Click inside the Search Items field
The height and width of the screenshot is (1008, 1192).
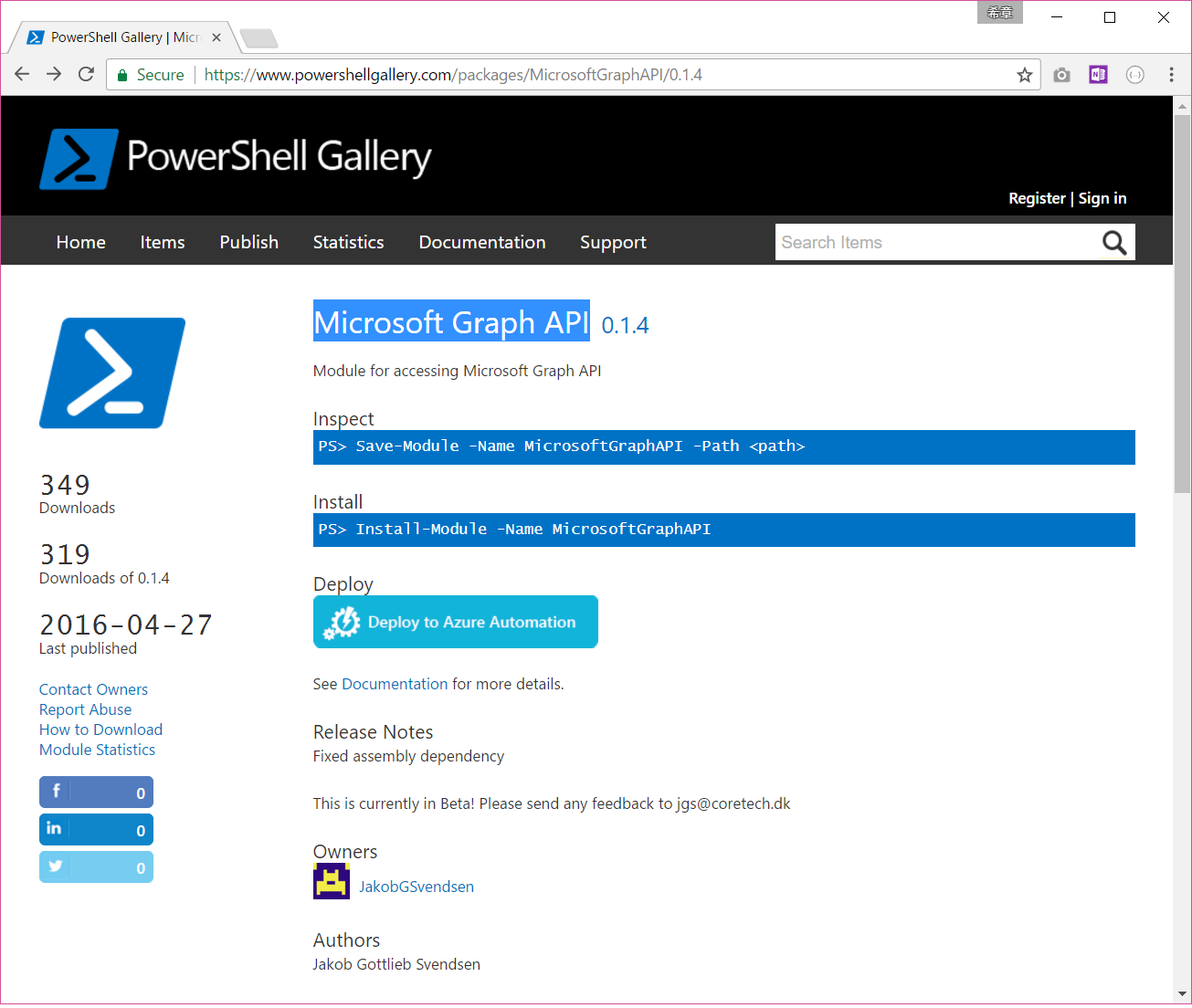pos(913,242)
